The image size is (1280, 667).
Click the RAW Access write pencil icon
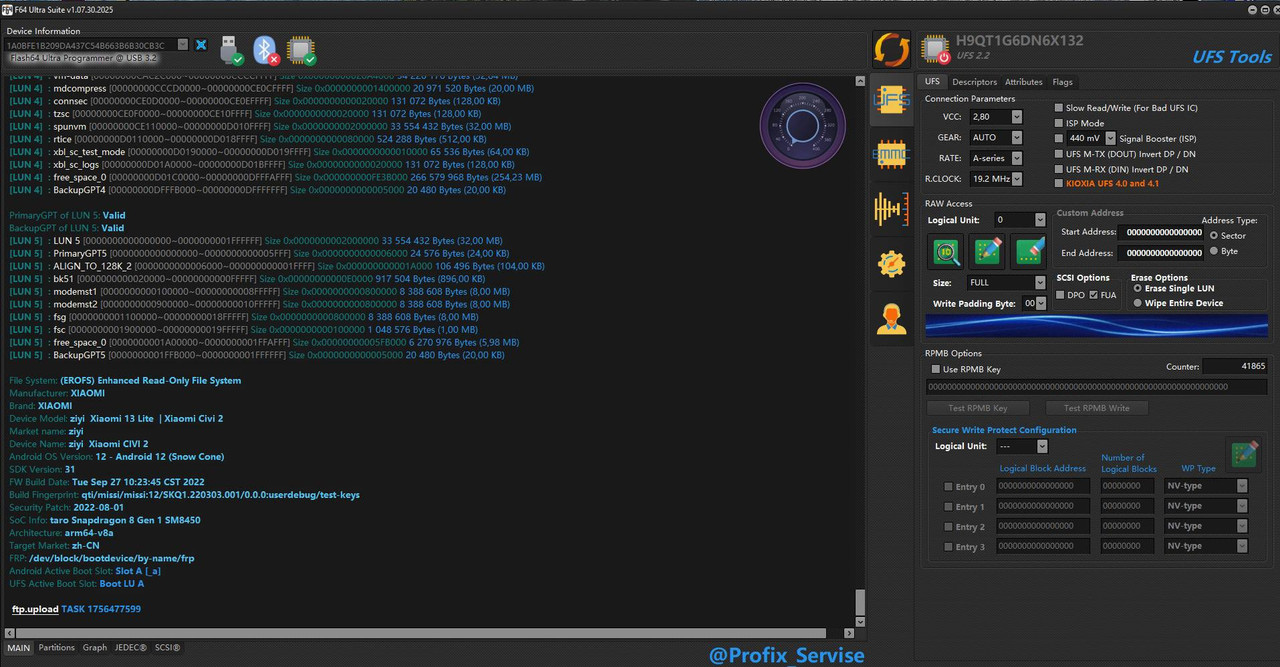pyautogui.click(x=988, y=251)
